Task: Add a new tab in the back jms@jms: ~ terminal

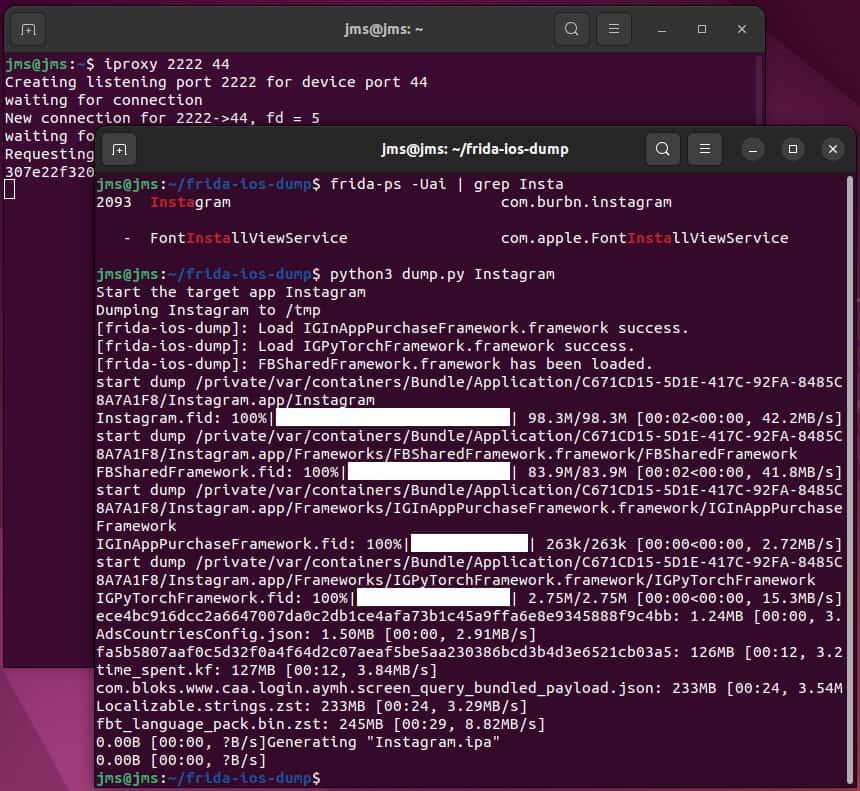Action: pos(29,29)
